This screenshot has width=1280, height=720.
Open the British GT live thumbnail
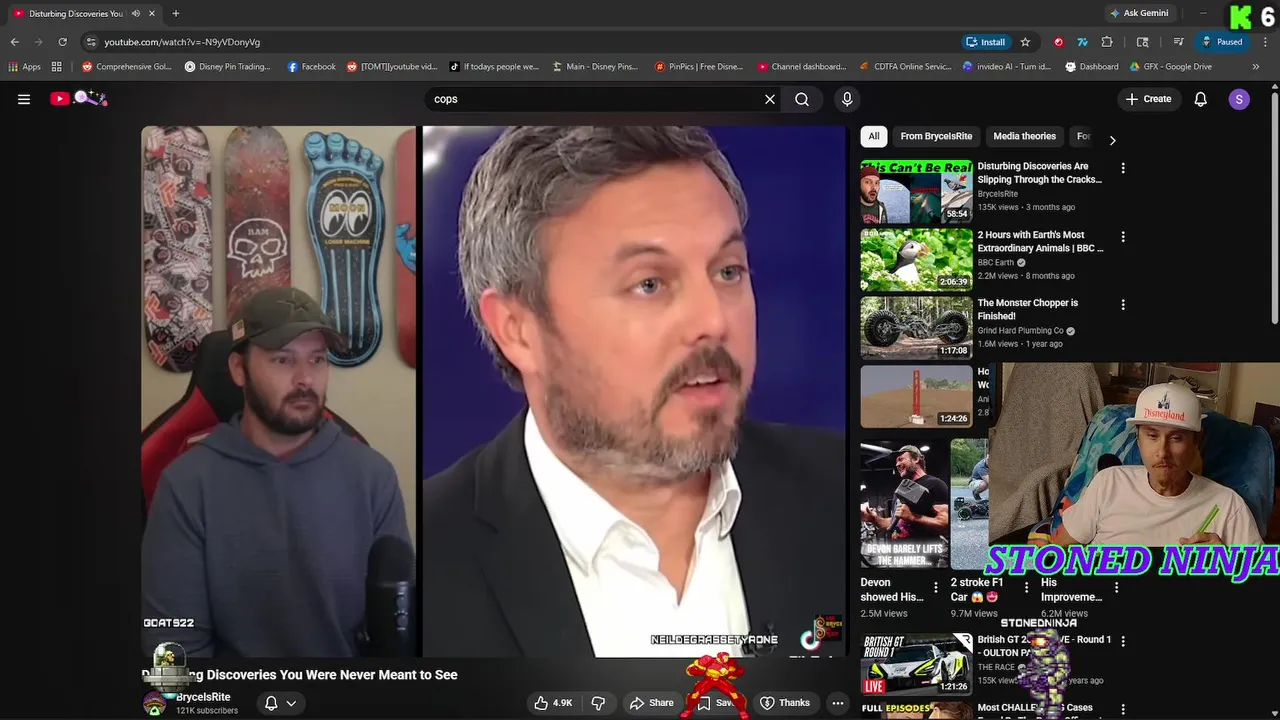pyautogui.click(x=916, y=663)
